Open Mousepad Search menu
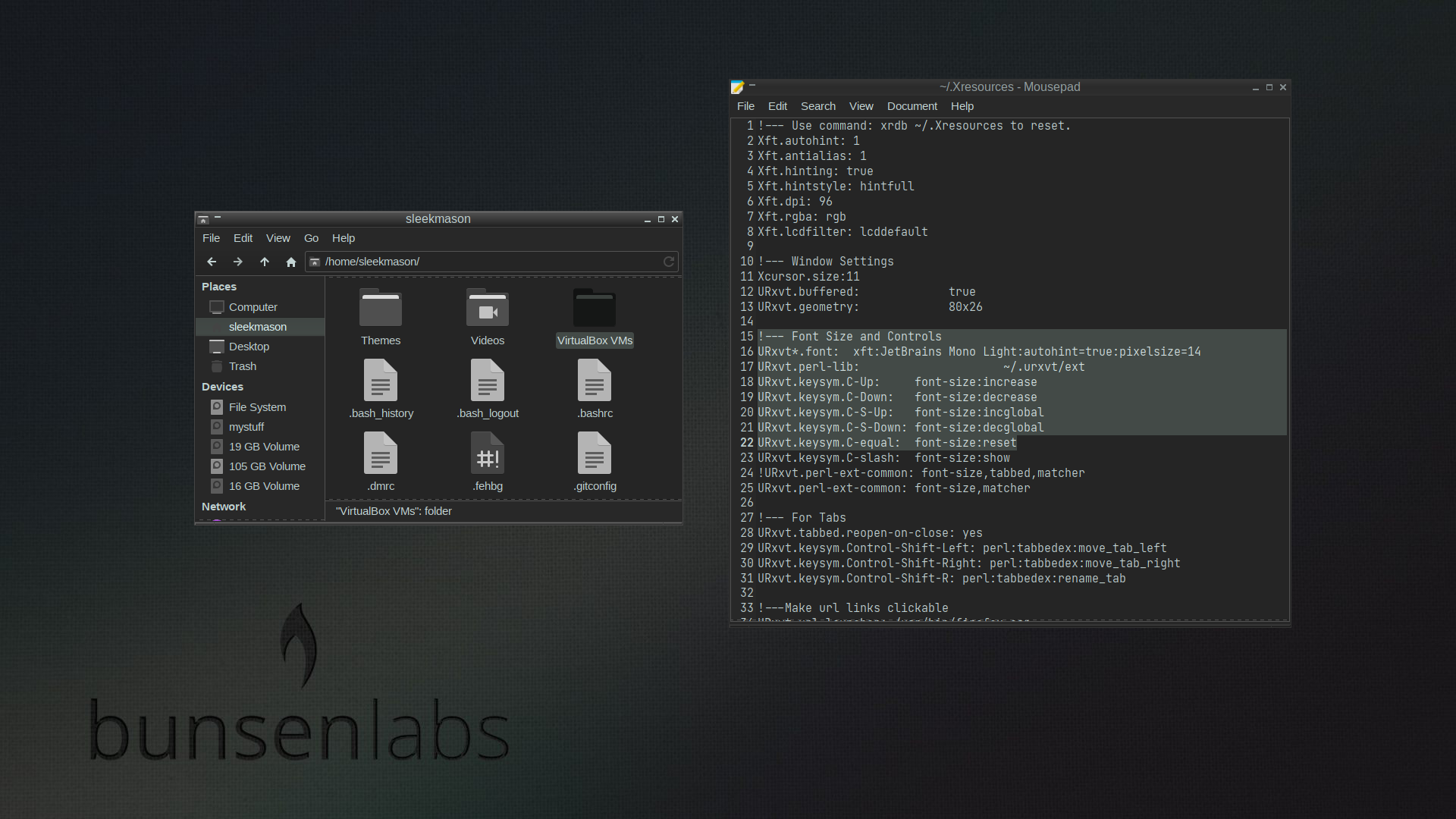This screenshot has height=819, width=1456. pyautogui.click(x=818, y=106)
